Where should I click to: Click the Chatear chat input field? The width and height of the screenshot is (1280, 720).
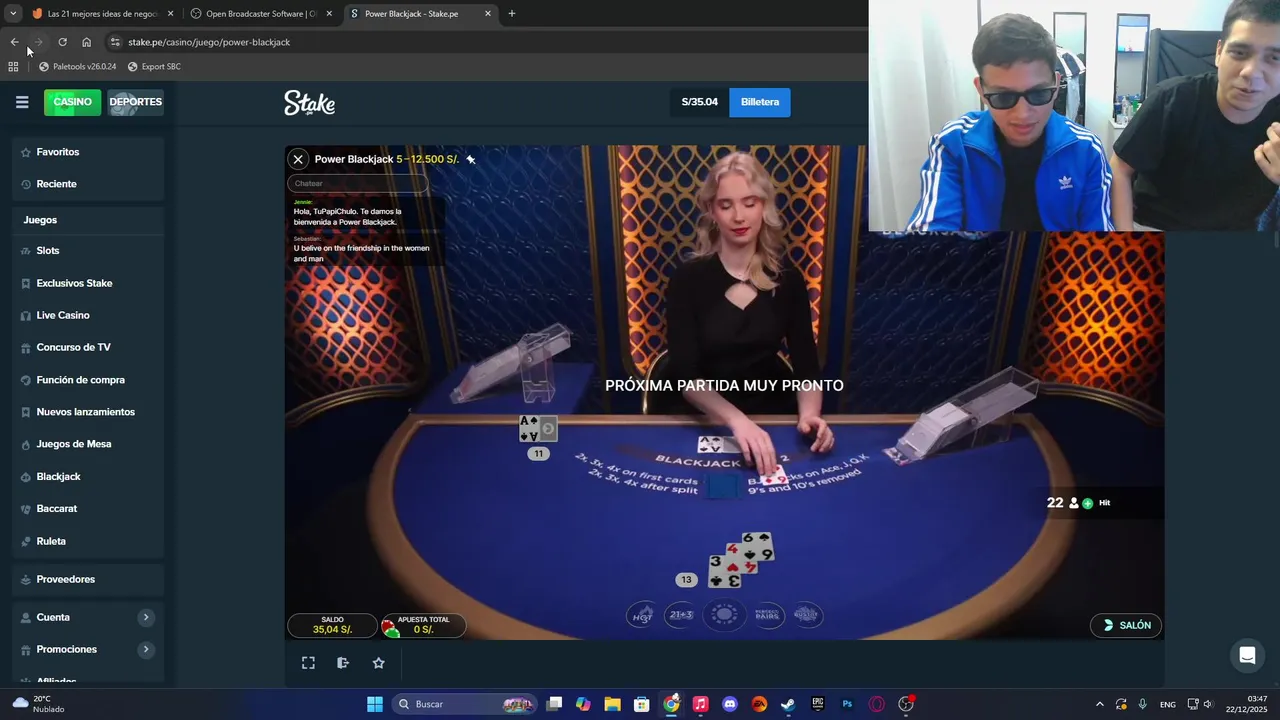[x=358, y=183]
